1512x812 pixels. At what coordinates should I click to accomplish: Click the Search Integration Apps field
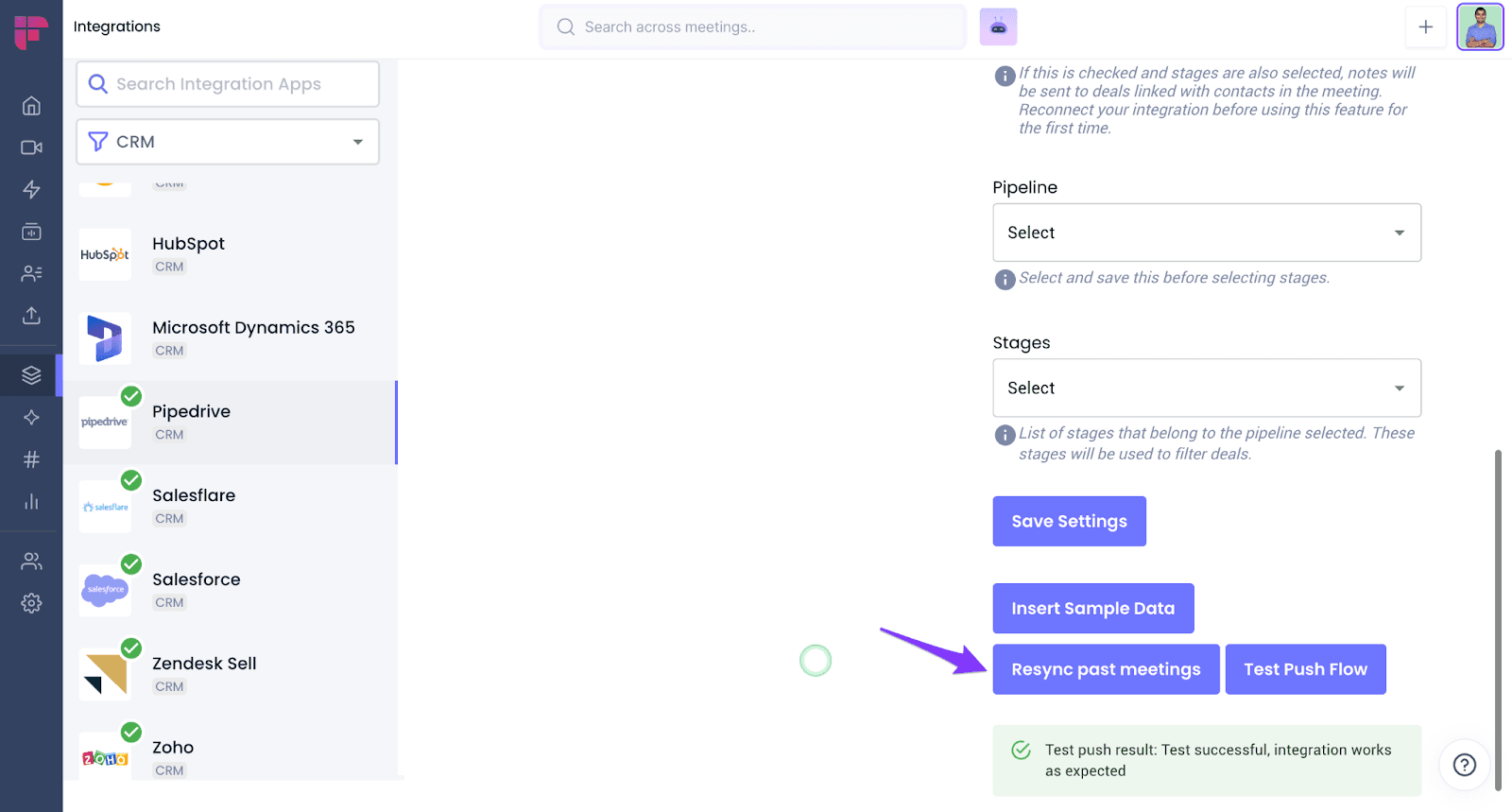[x=227, y=83]
